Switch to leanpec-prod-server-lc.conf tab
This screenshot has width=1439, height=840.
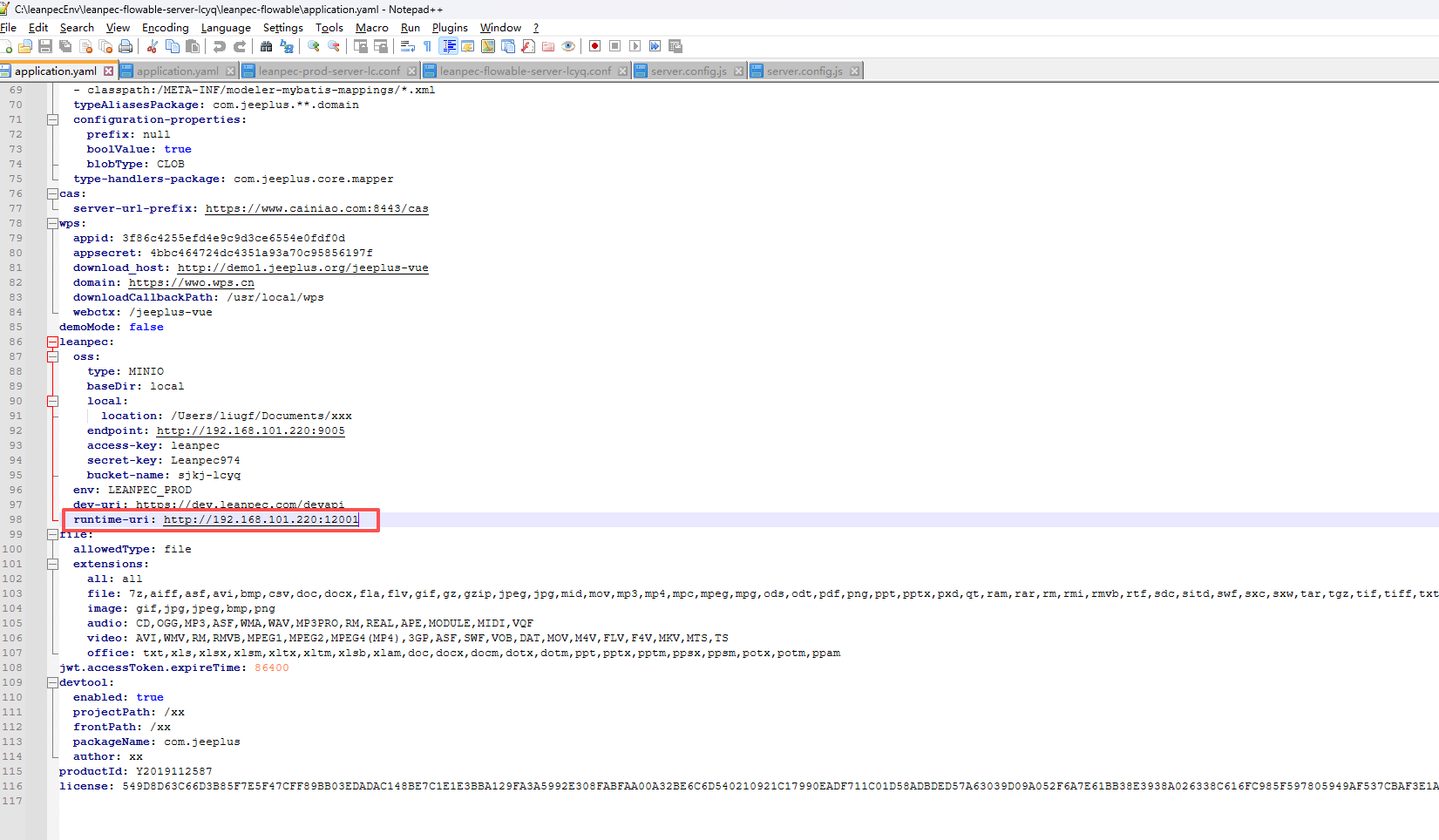click(329, 71)
